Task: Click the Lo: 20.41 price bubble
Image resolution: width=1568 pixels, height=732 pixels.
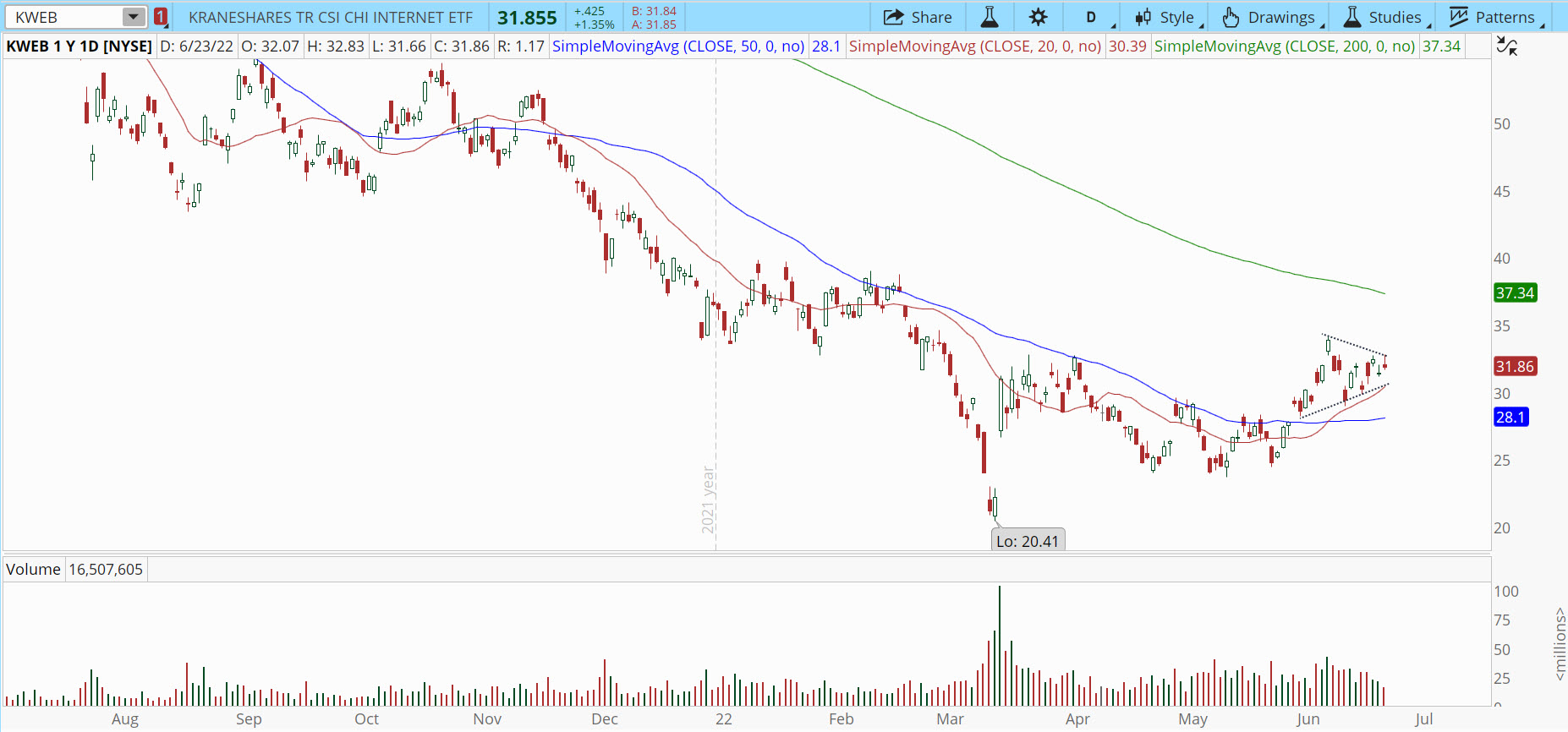Action: tap(1028, 541)
